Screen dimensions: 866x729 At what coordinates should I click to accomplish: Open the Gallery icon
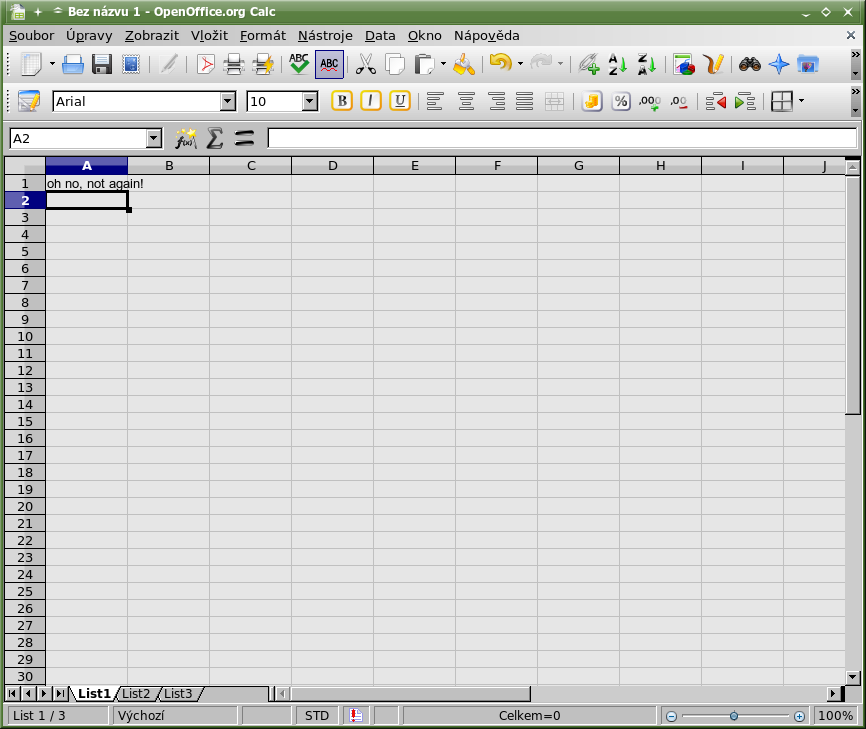[x=807, y=65]
